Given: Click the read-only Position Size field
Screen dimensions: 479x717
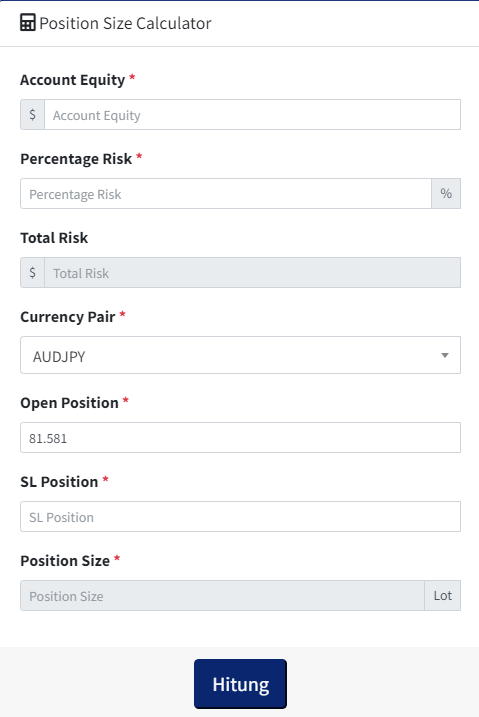Looking at the screenshot, I should [223, 595].
